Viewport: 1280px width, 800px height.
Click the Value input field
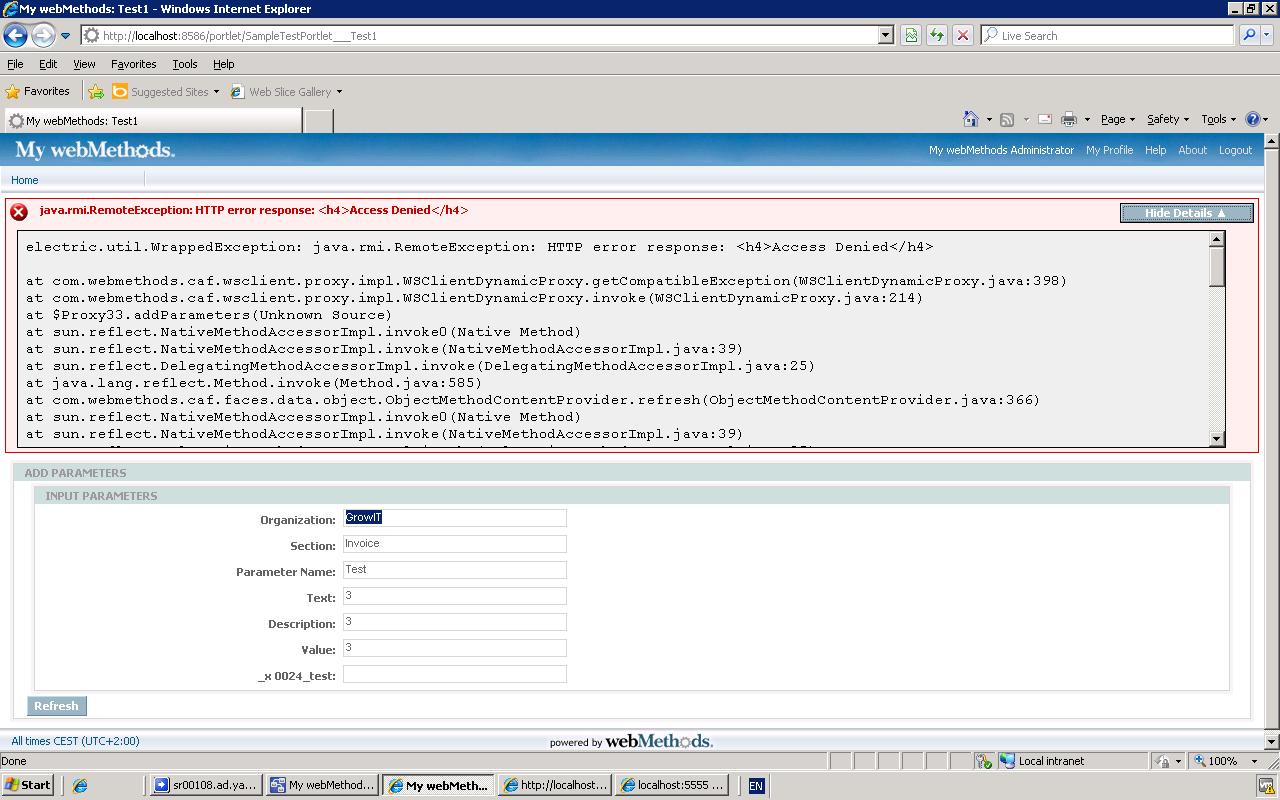coord(455,648)
